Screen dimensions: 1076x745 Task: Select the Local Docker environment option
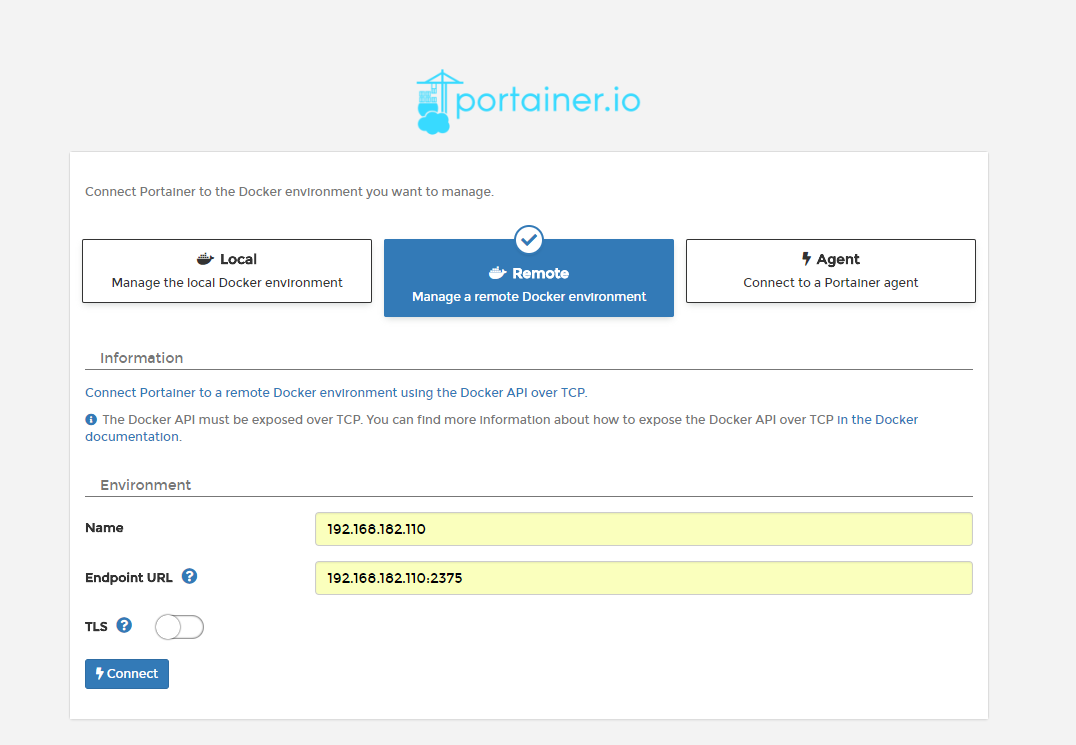[x=227, y=271]
